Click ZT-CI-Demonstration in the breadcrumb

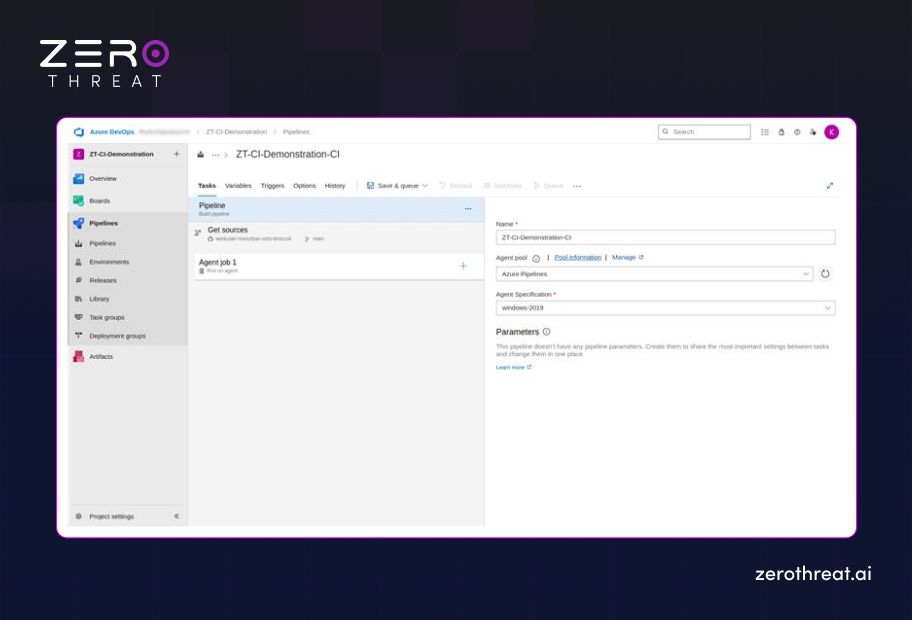coord(236,132)
